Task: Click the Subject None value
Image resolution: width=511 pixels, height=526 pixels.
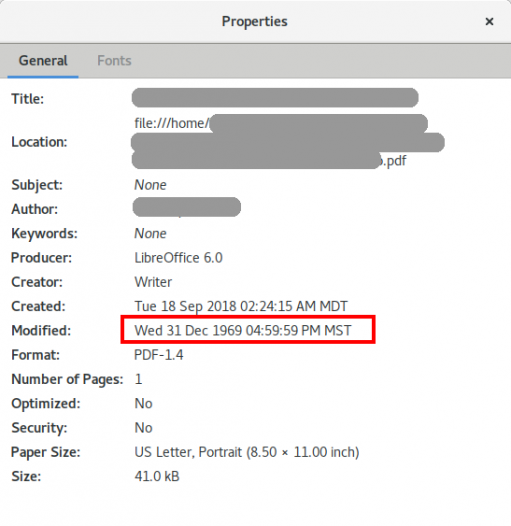Action: click(x=150, y=185)
